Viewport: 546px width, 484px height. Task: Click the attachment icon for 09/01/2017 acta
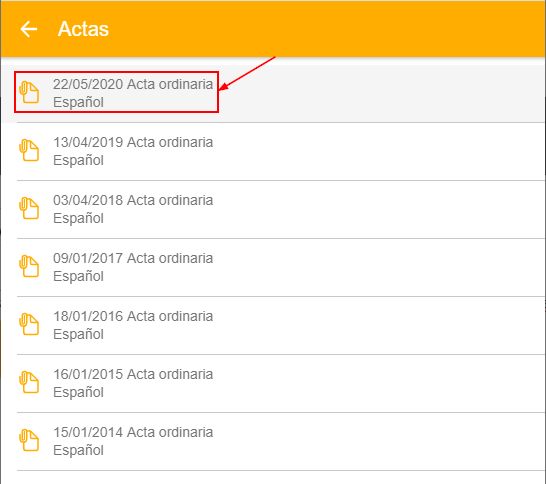(29, 266)
